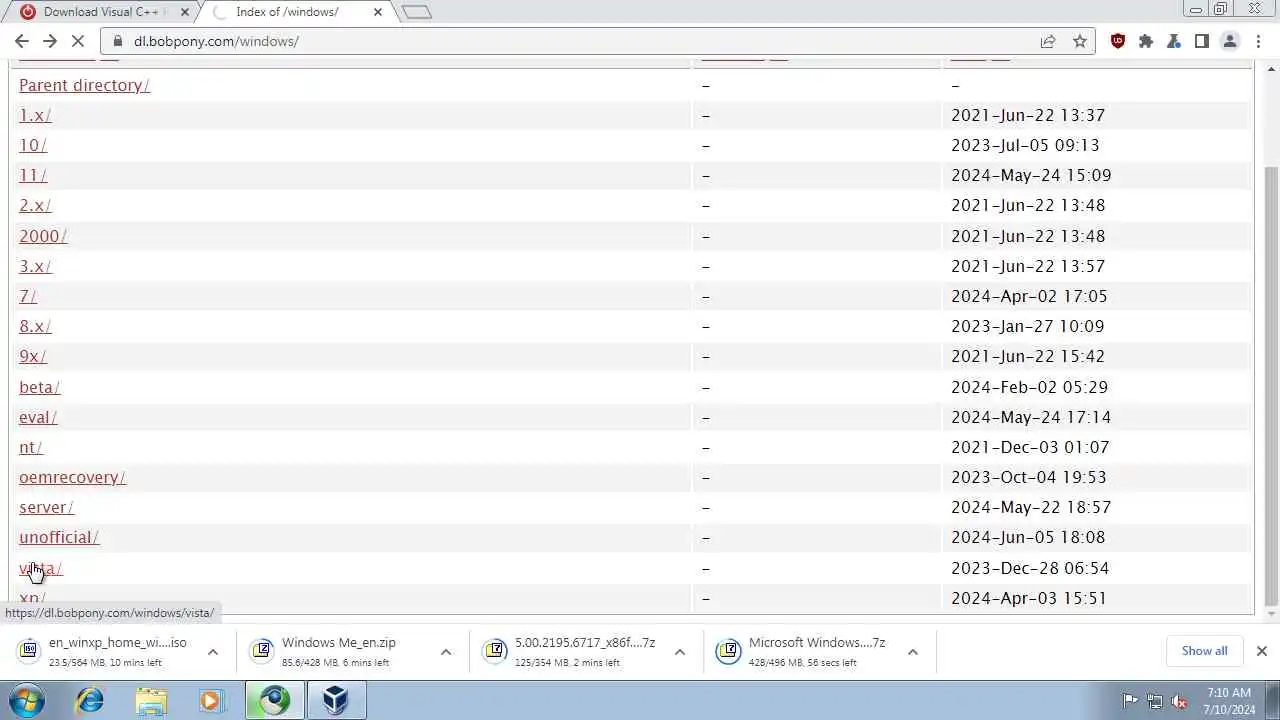The image size is (1280, 720).
Task: Close the Index of /windows/ tab
Action: pos(378,12)
